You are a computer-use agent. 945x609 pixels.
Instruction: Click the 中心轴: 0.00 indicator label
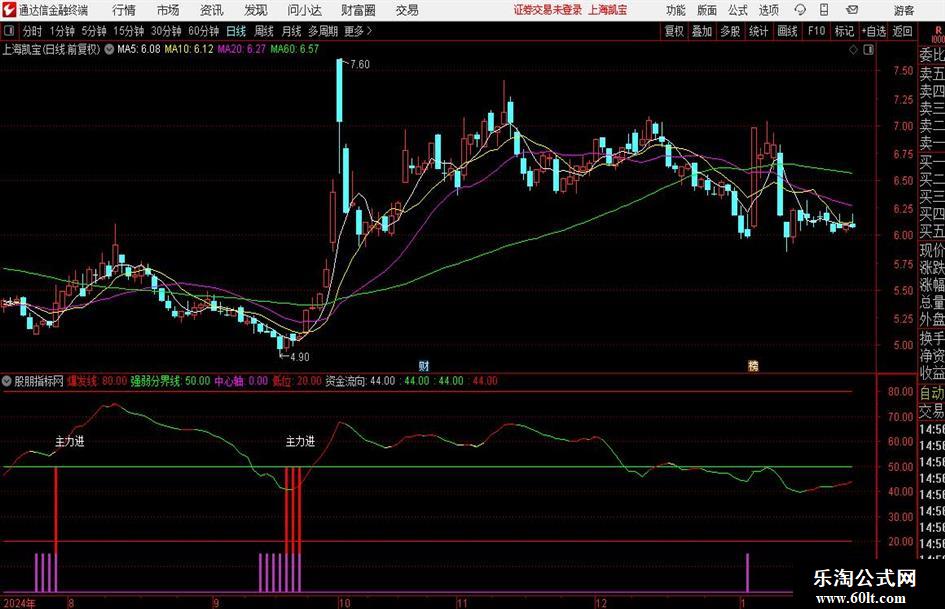pos(241,381)
